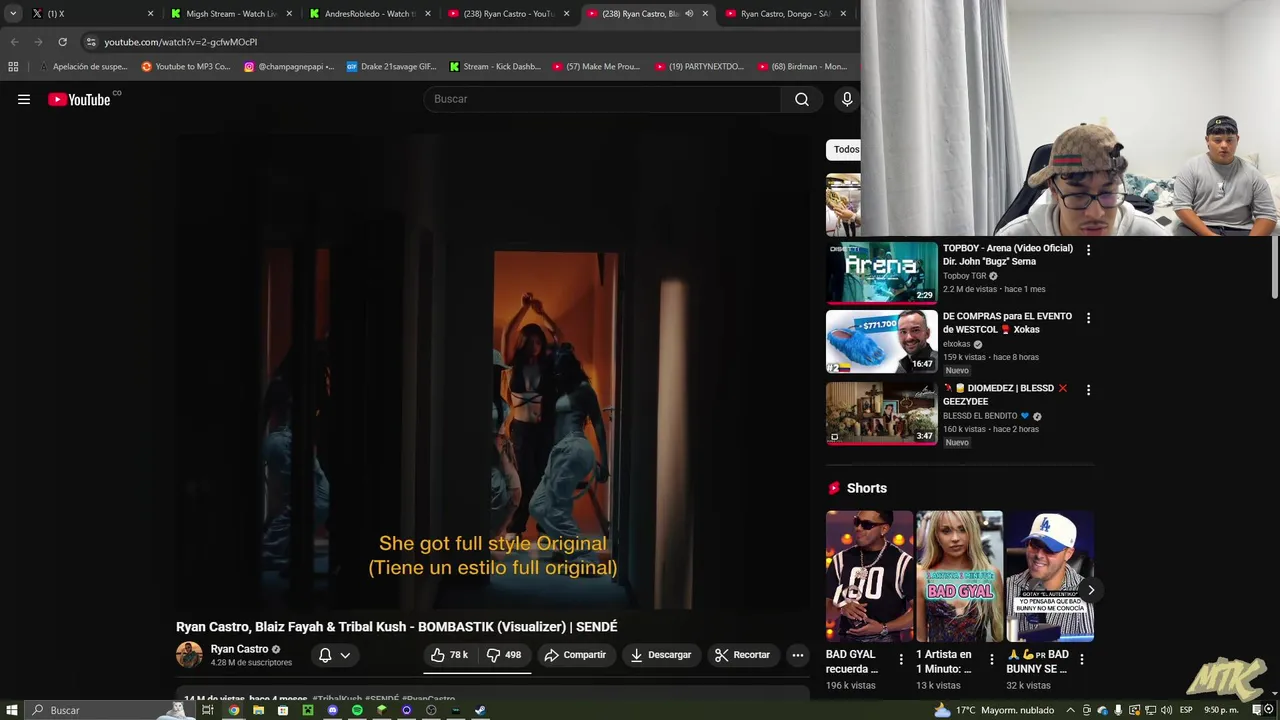1280x720 pixels.
Task: Toggle the notification bell for Ryan Castro
Action: click(325, 655)
